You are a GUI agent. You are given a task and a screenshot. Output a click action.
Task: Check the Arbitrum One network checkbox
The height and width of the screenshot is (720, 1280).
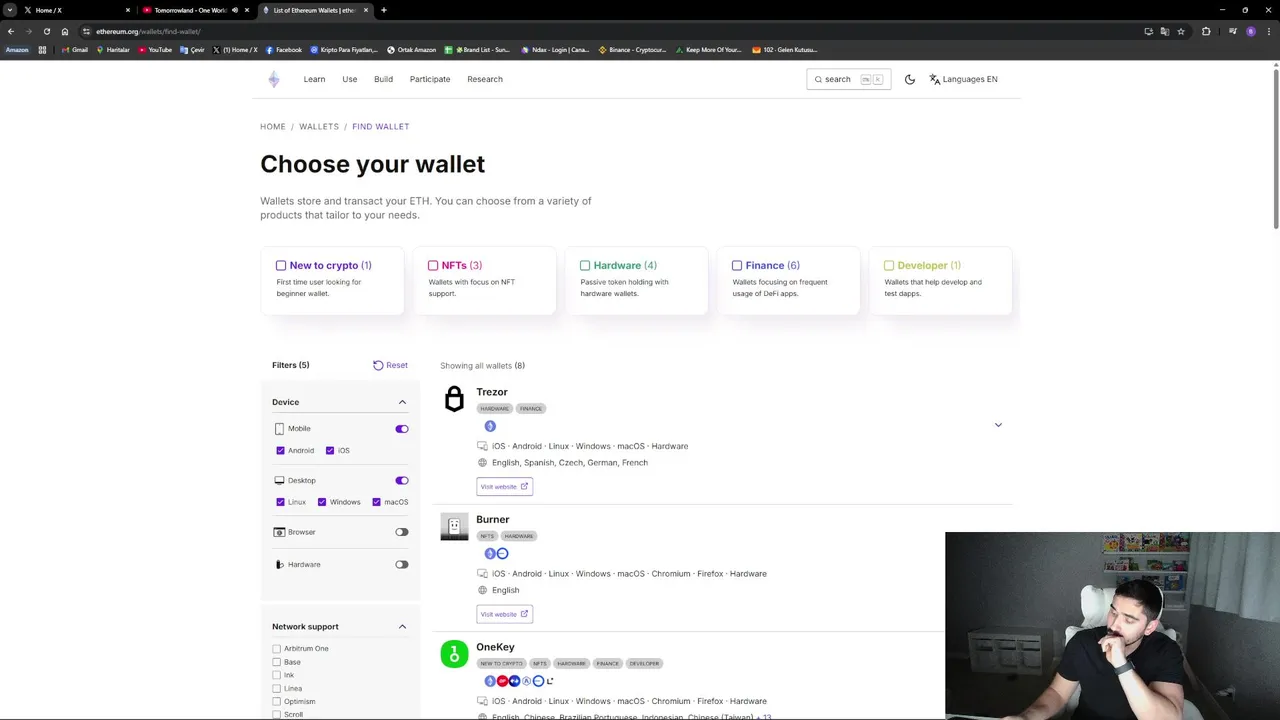(277, 649)
